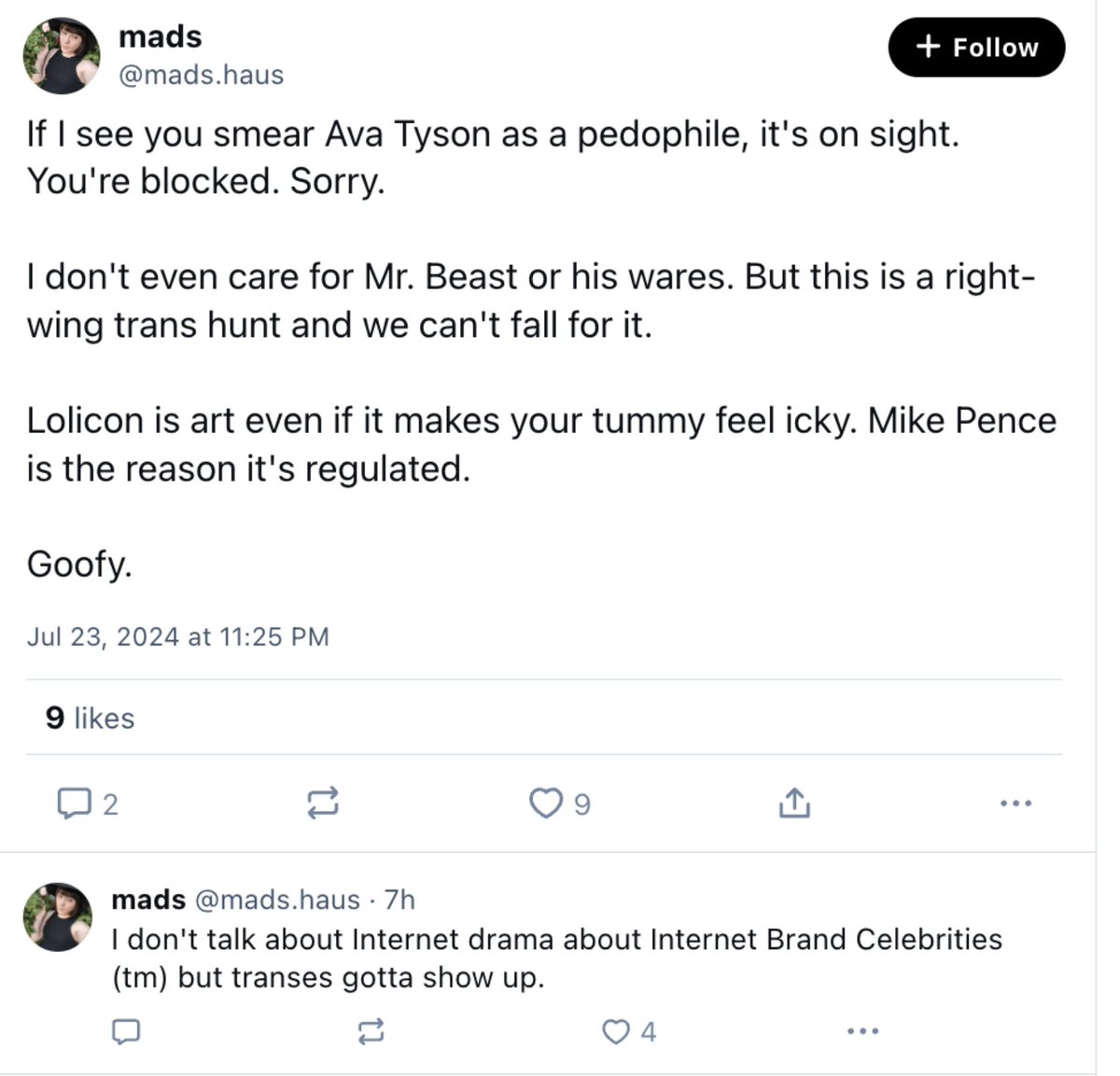Open mads profile avatar at top
Screen dimensions: 1120x1076
click(62, 56)
